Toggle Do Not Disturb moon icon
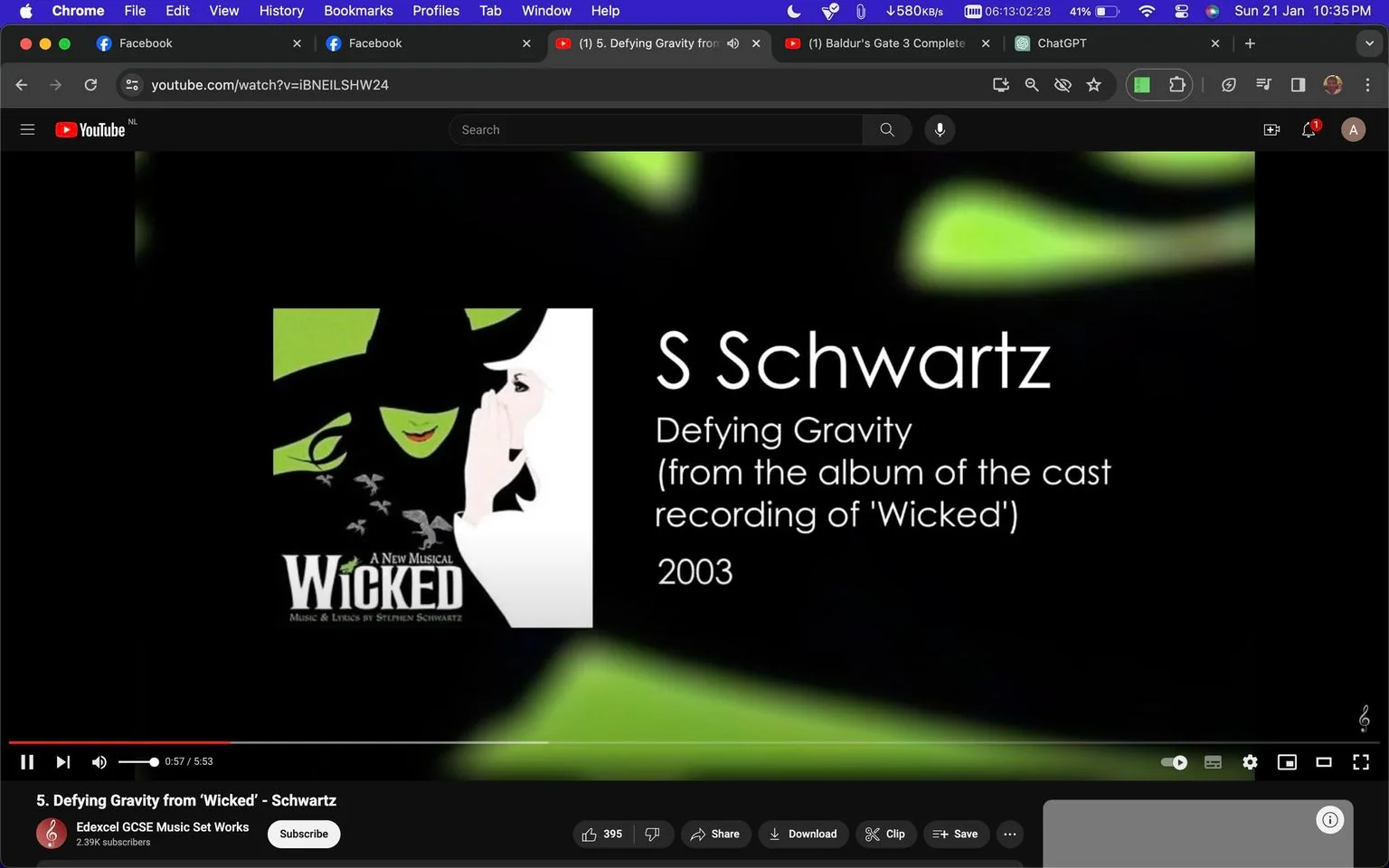This screenshot has height=868, width=1389. 794,11
